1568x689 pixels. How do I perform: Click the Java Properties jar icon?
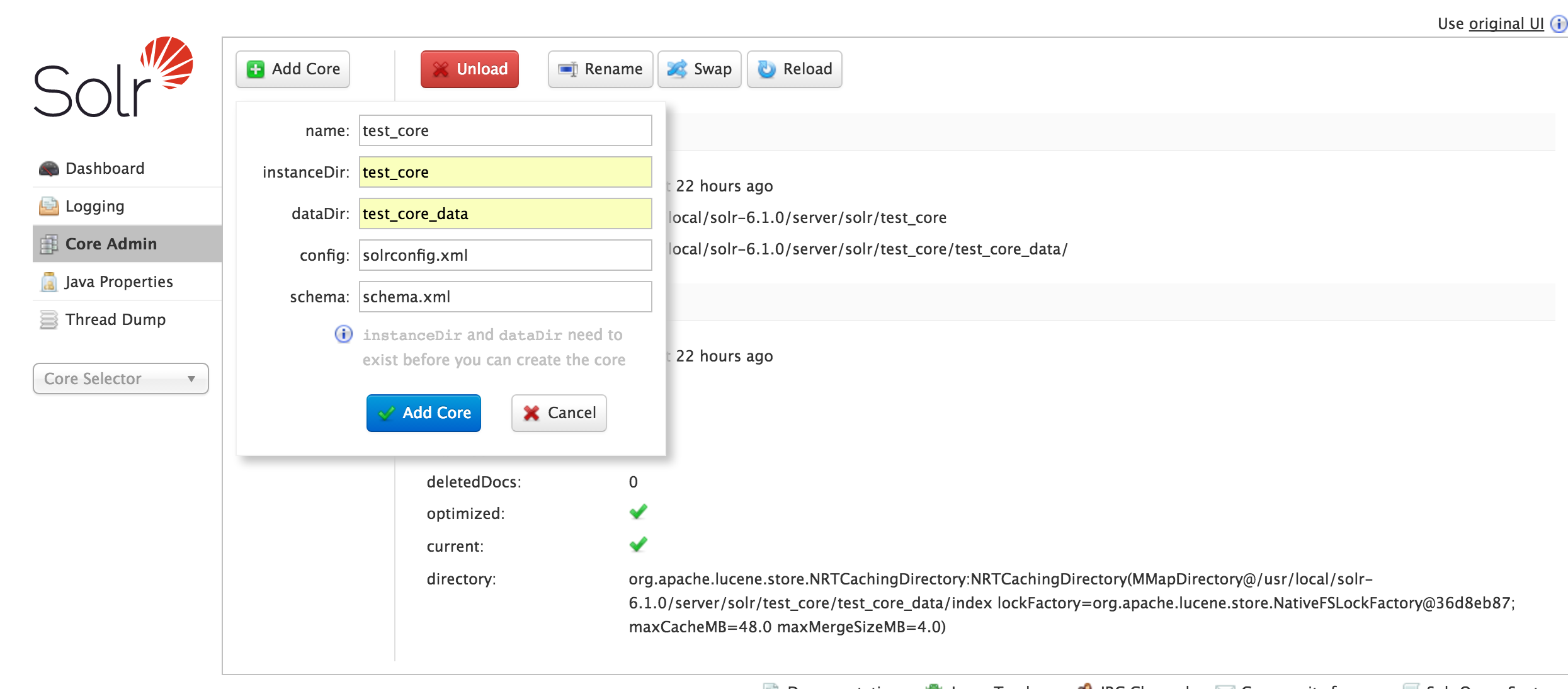(49, 282)
